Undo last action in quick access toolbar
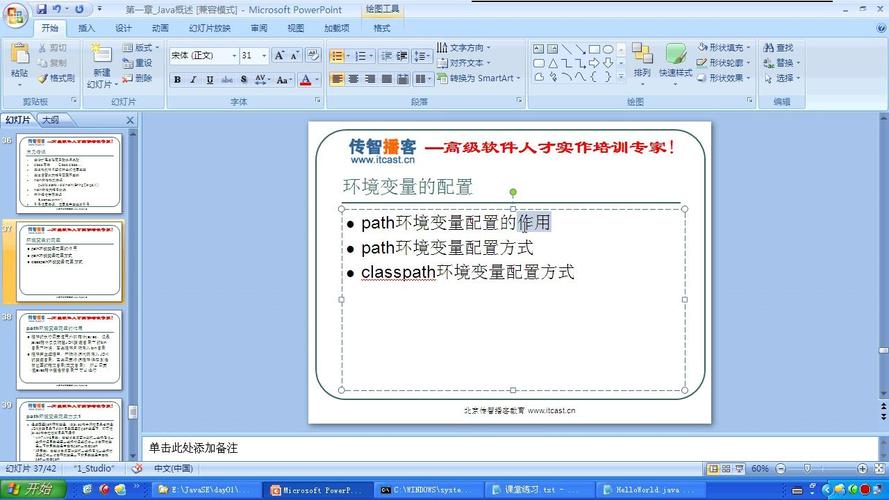 tap(57, 9)
